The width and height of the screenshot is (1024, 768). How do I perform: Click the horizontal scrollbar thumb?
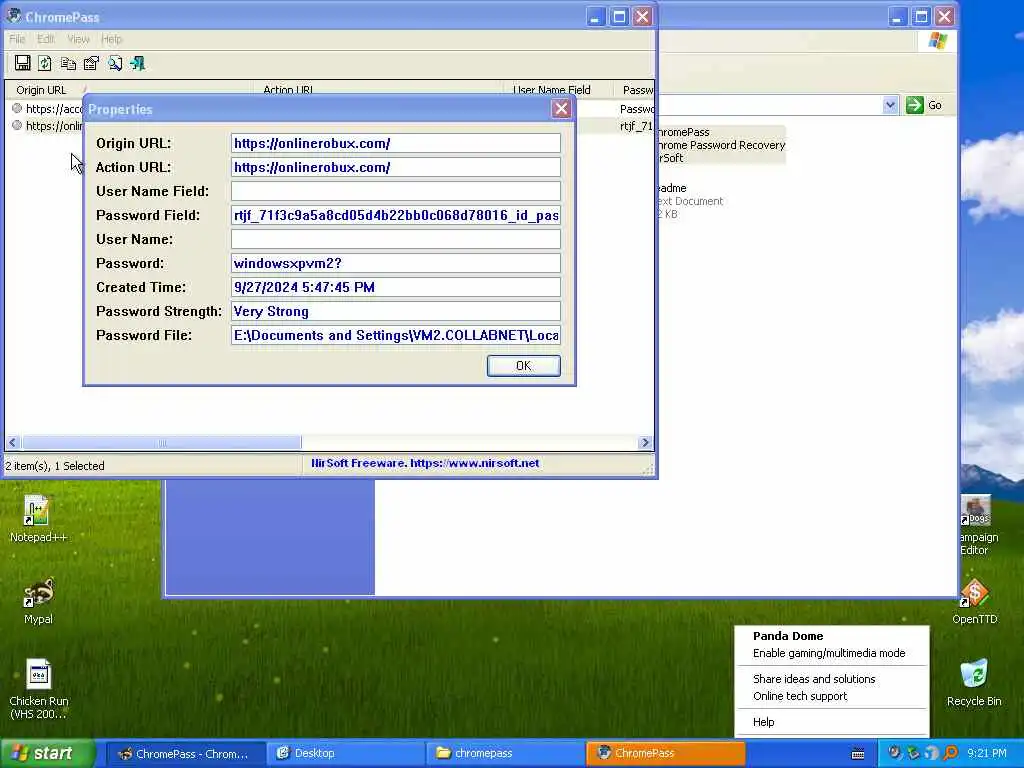(161, 443)
